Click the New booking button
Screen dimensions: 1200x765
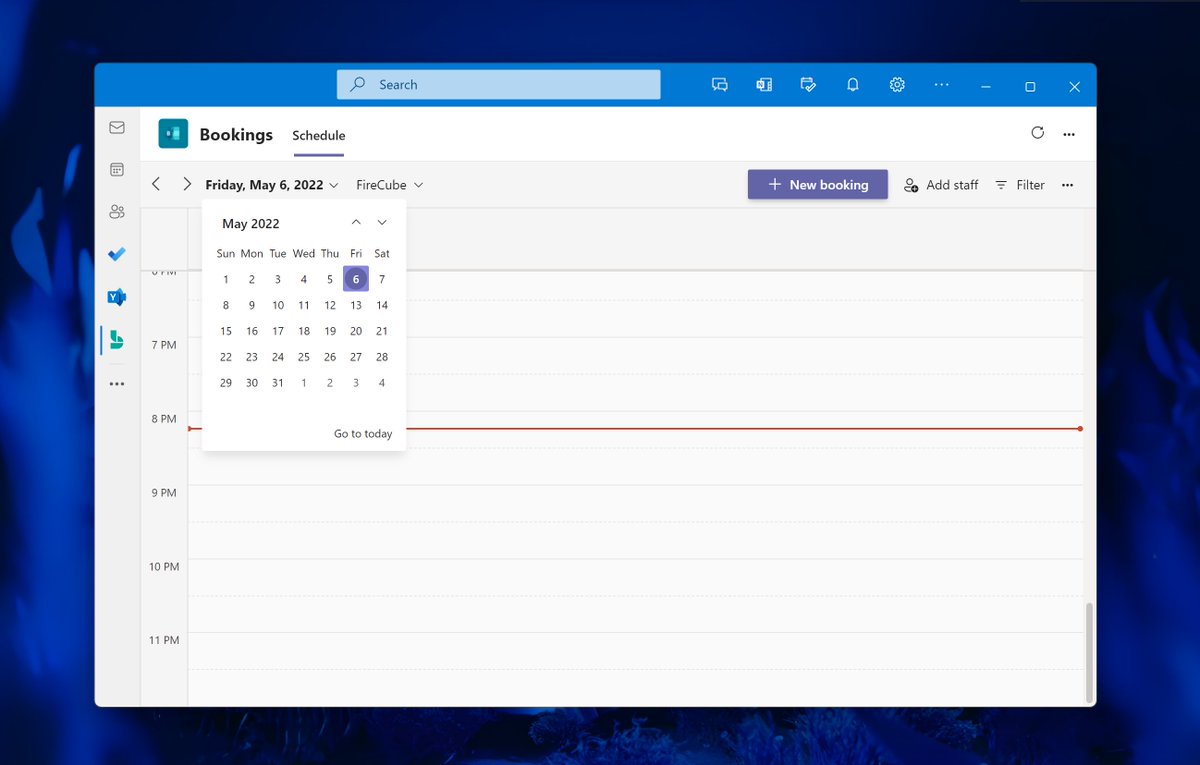[x=818, y=184]
